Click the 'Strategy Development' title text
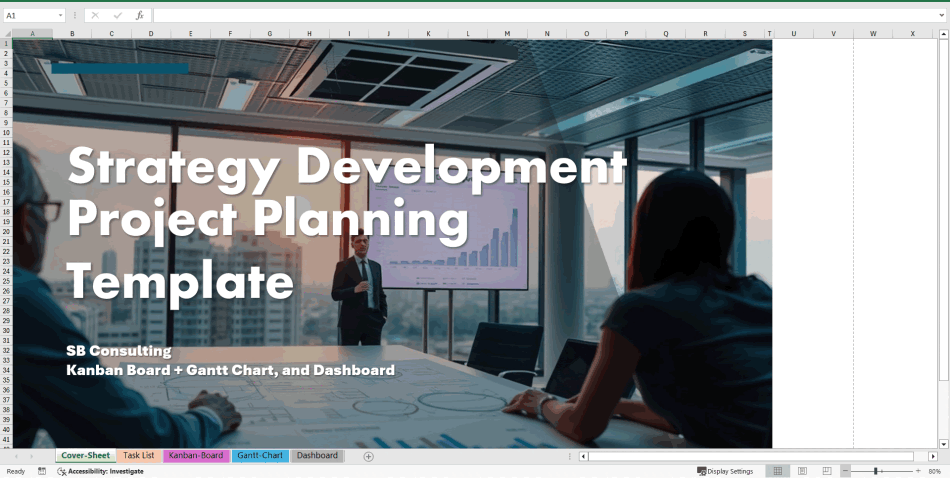 (347, 168)
